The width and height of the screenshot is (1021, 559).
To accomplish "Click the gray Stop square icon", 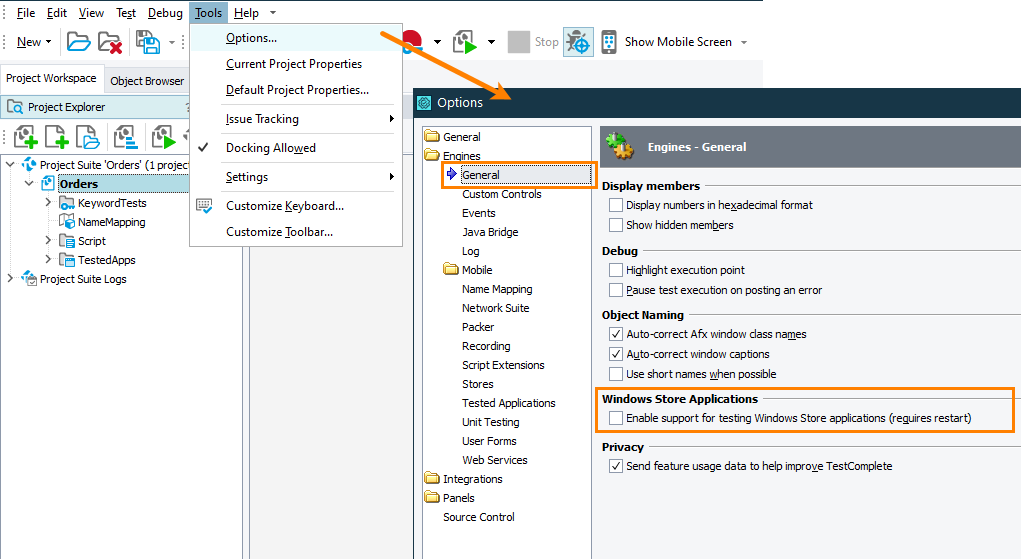I will (x=518, y=42).
